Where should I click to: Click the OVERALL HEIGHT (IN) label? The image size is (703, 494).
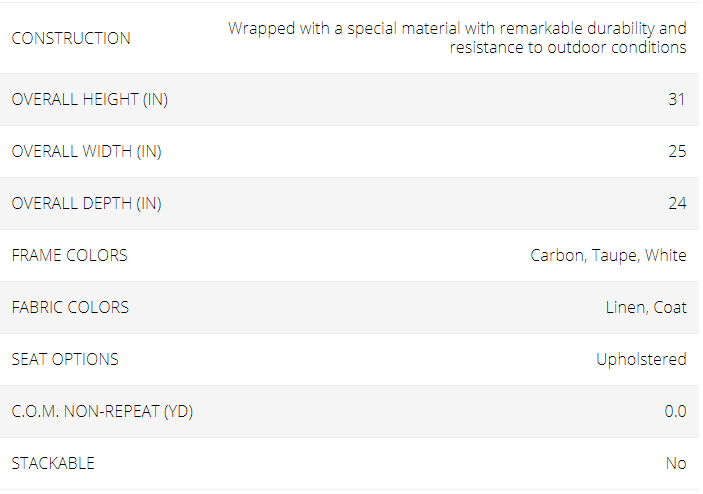pyautogui.click(x=90, y=100)
